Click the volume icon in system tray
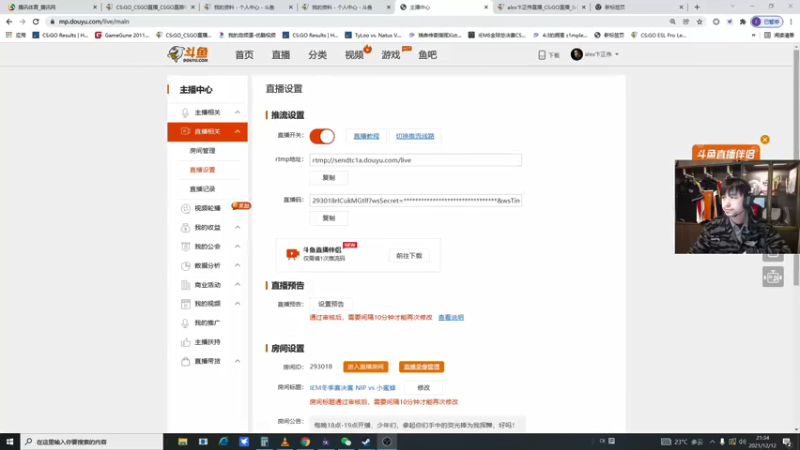Screen dimensions: 800x450 pyautogui.click(x=742, y=441)
